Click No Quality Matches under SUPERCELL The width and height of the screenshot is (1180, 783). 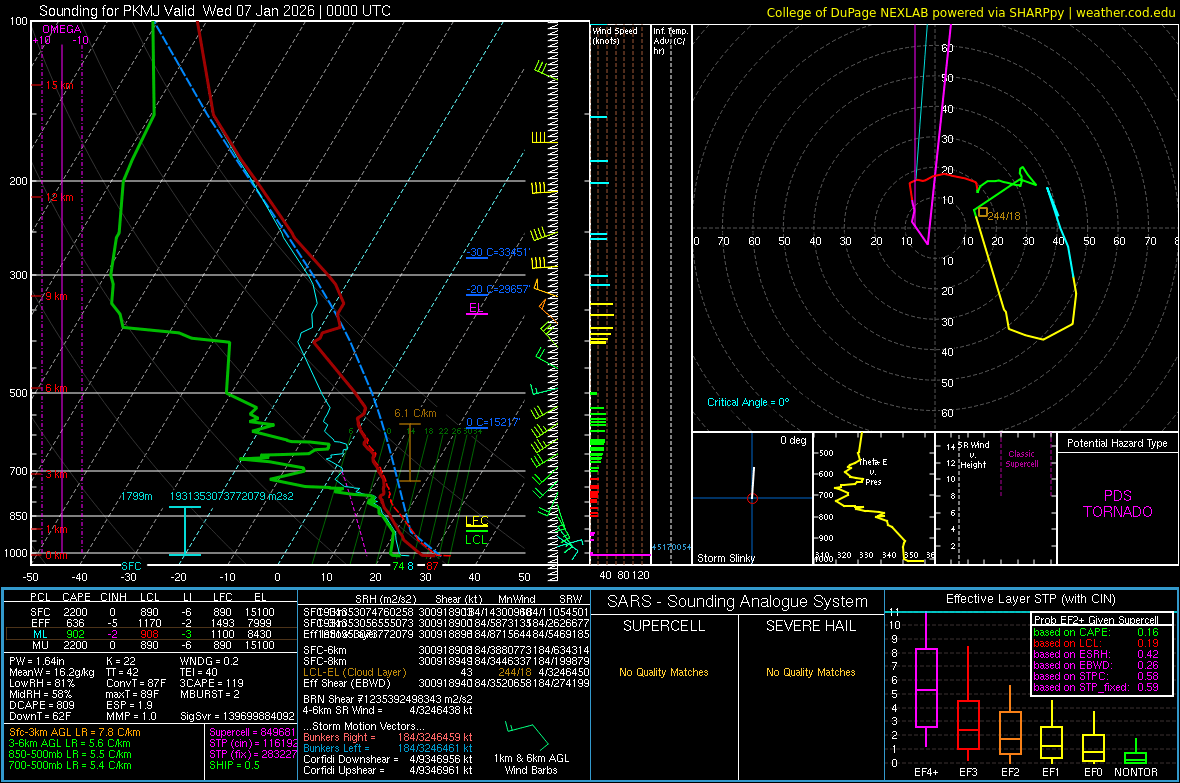(664, 672)
